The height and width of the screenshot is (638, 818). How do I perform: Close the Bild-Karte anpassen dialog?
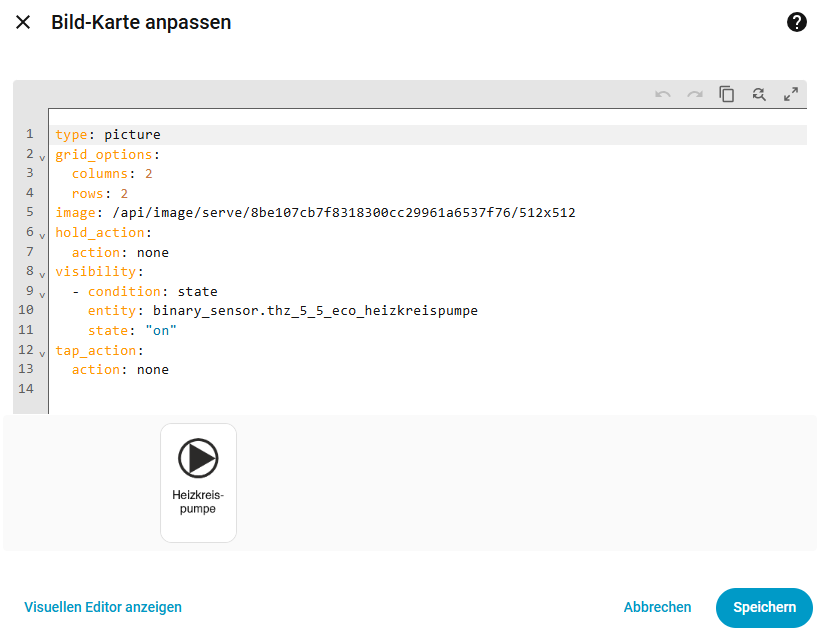23,22
